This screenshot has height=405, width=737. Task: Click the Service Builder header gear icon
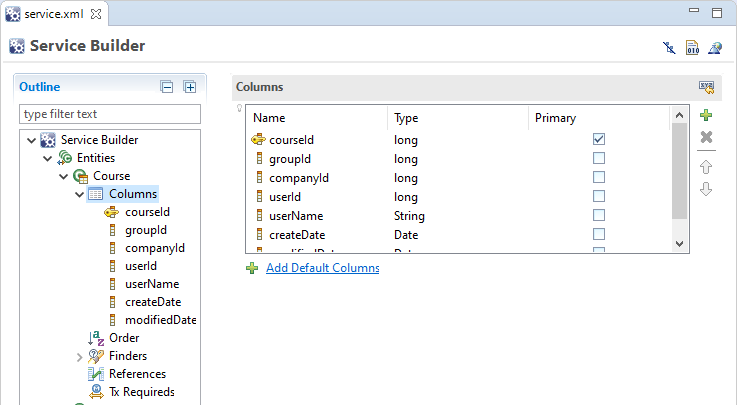click(x=17, y=46)
